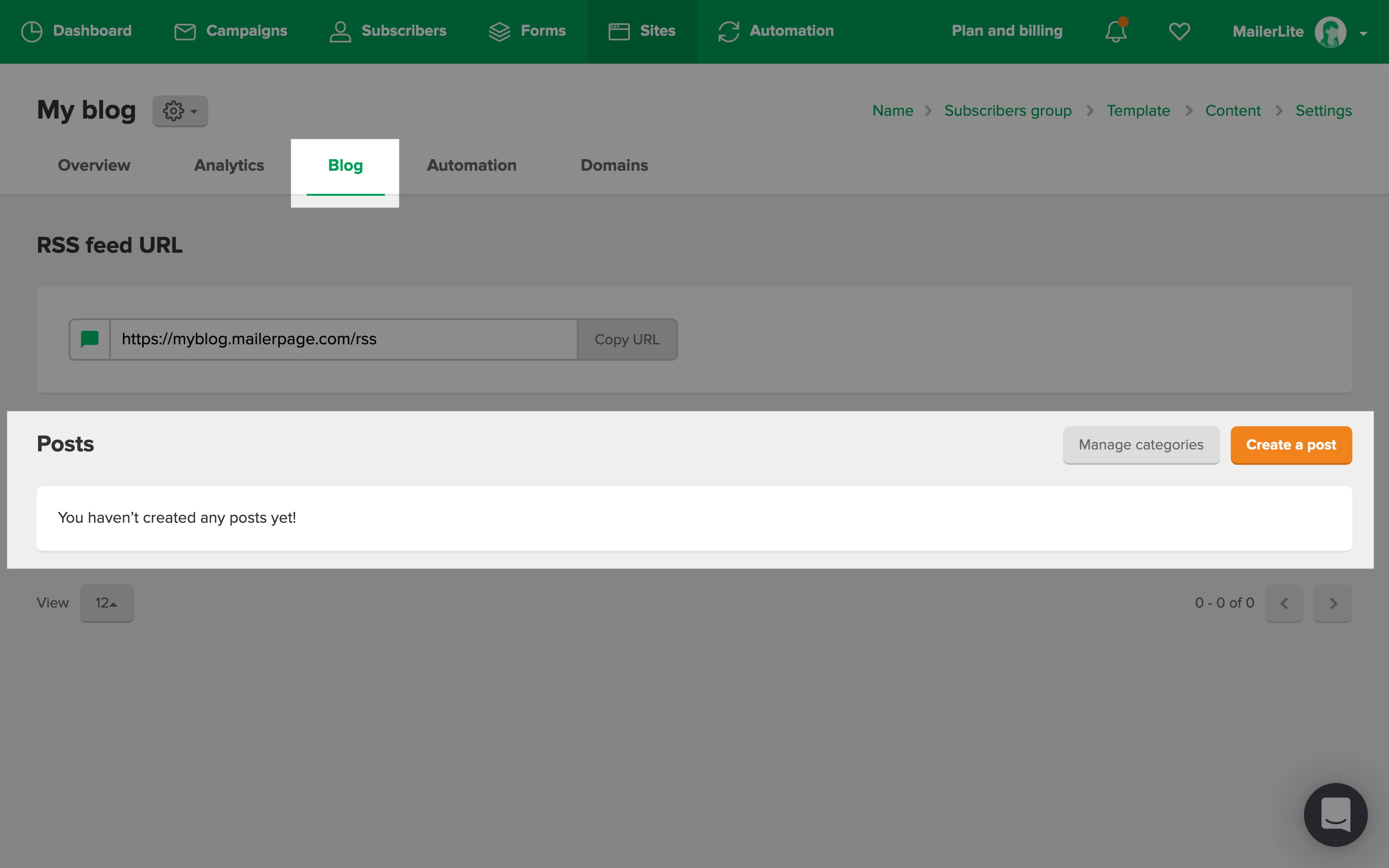
Task: Open Subscribers from the top navigation
Action: pos(388,31)
